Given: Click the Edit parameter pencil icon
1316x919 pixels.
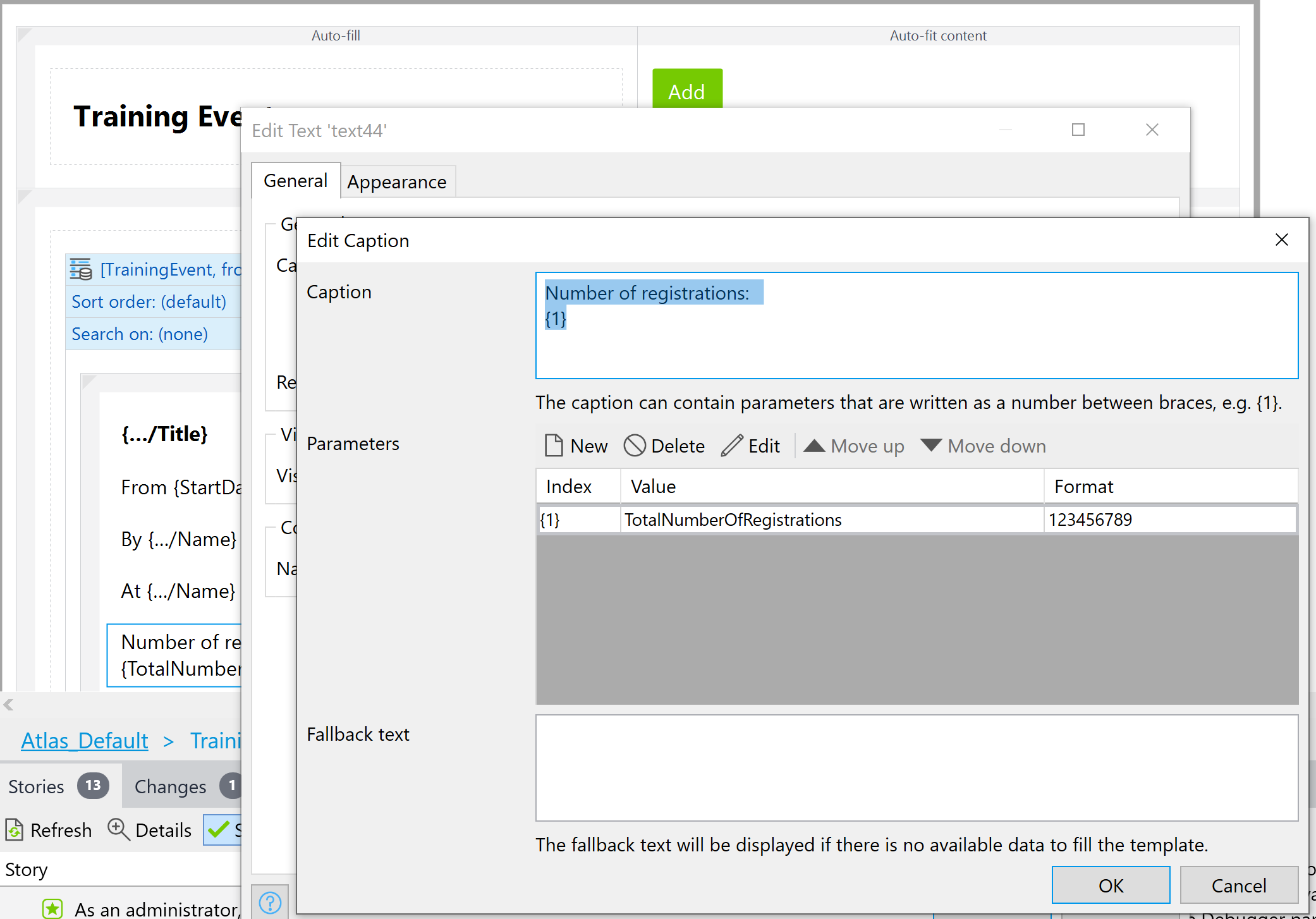Looking at the screenshot, I should [x=732, y=446].
